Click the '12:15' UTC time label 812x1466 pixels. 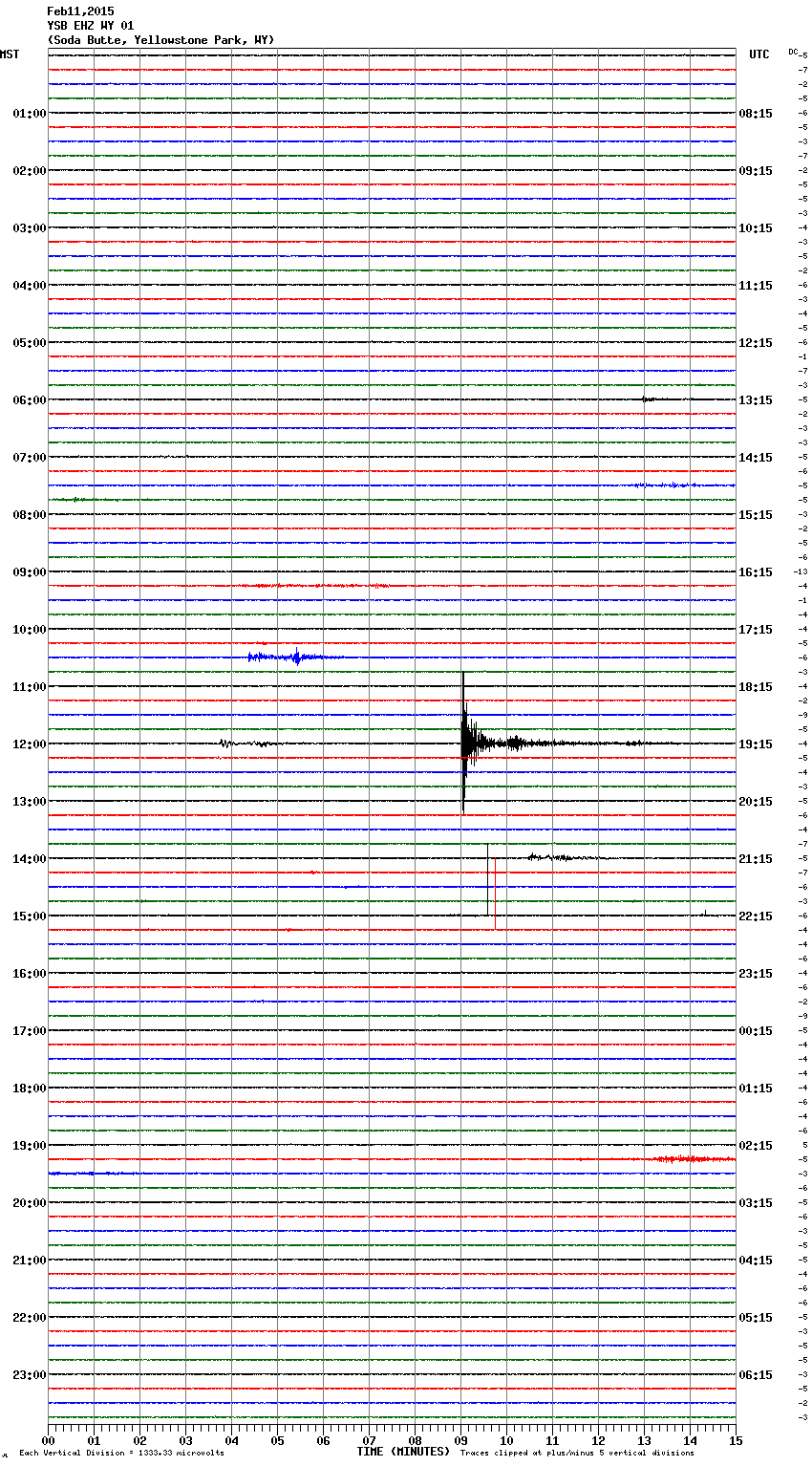click(756, 343)
